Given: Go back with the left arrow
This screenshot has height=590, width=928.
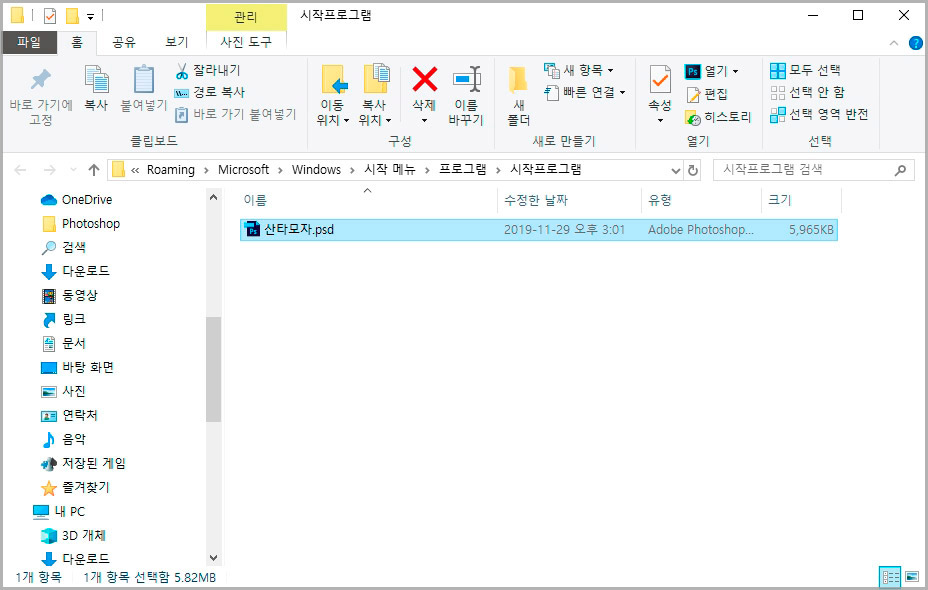Looking at the screenshot, I should pyautogui.click(x=20, y=170).
